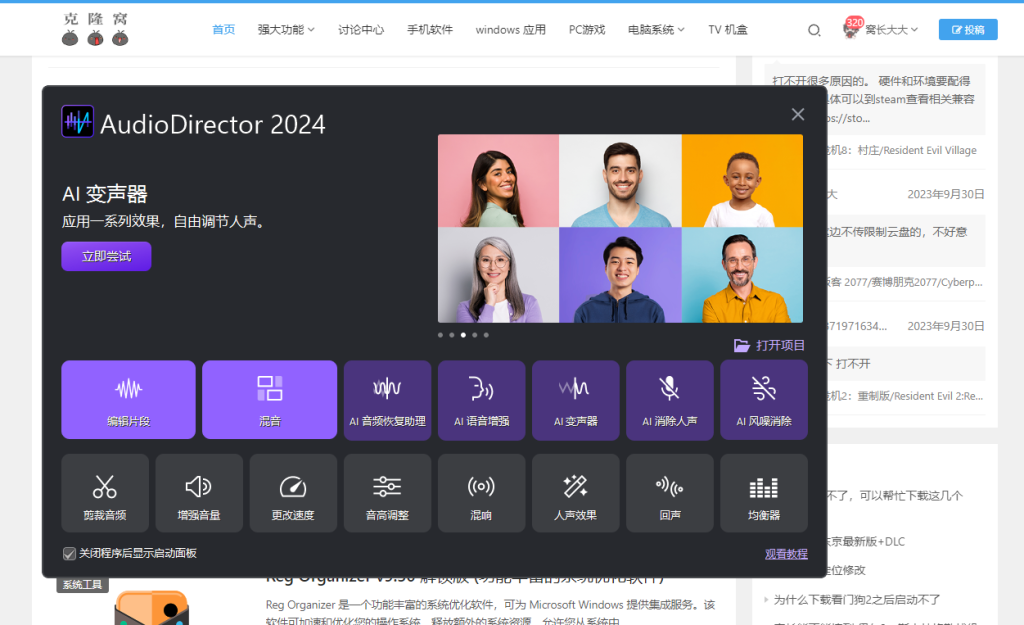Image resolution: width=1024 pixels, height=625 pixels.
Task: Select the fourth banner carousel dot
Action: [475, 335]
